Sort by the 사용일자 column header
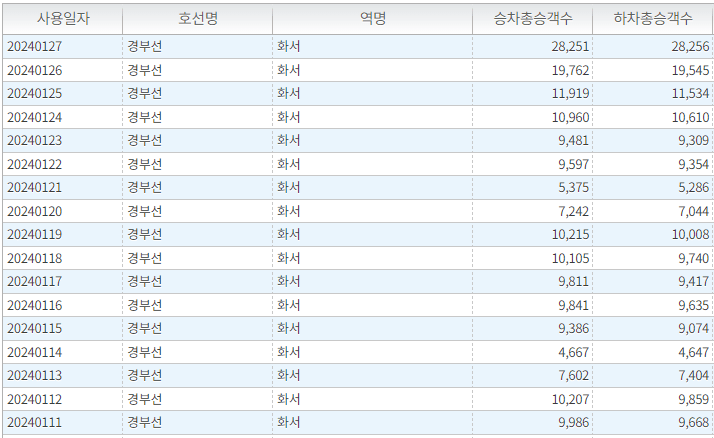Viewport: 714px width, 438px height. point(63,19)
